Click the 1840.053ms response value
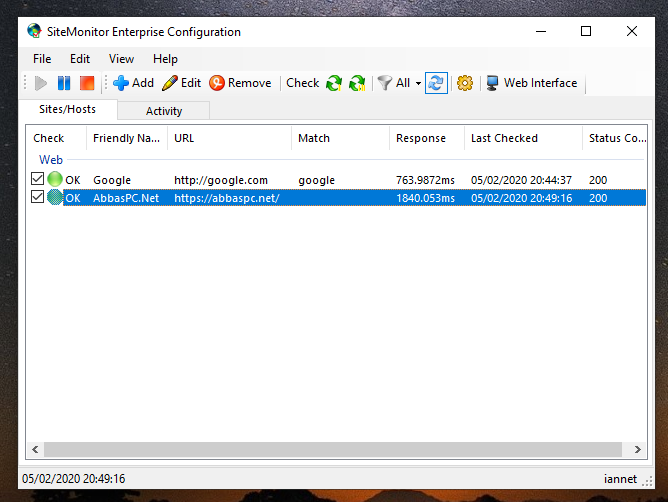 point(425,198)
